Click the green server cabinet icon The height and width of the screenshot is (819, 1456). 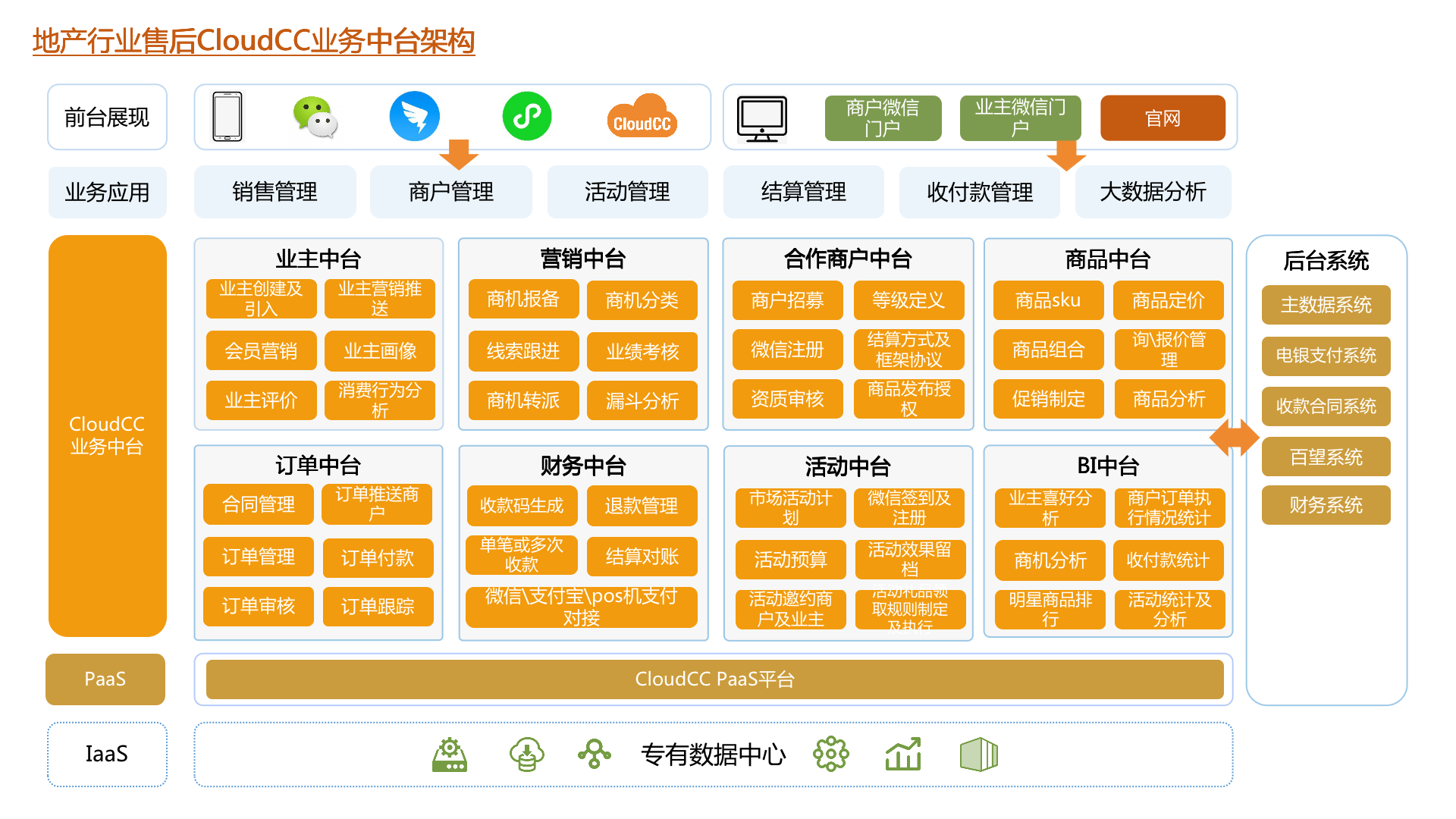(978, 754)
